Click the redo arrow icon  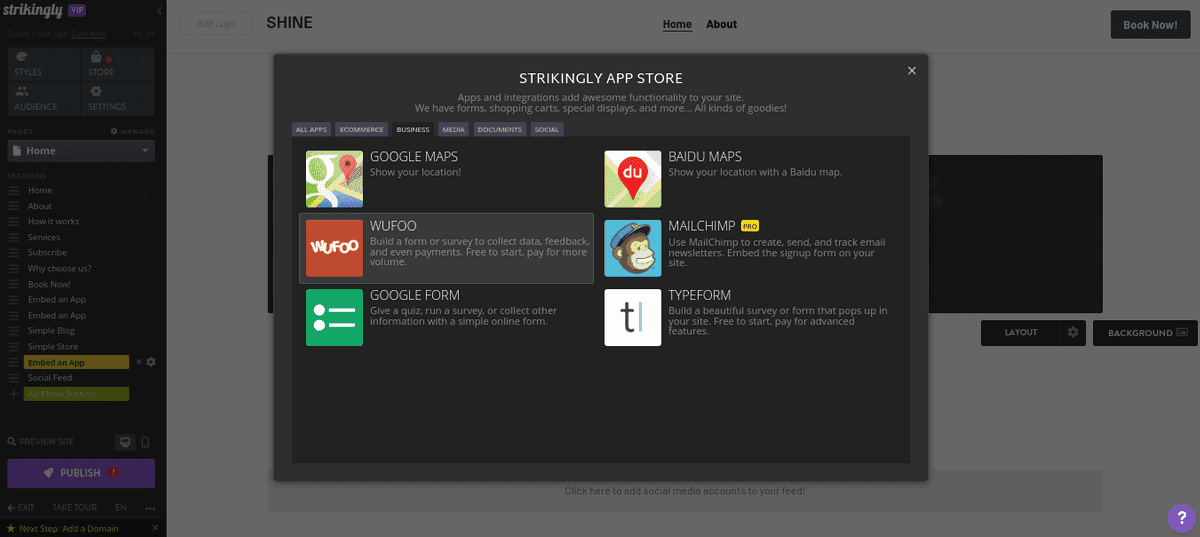(151, 34)
